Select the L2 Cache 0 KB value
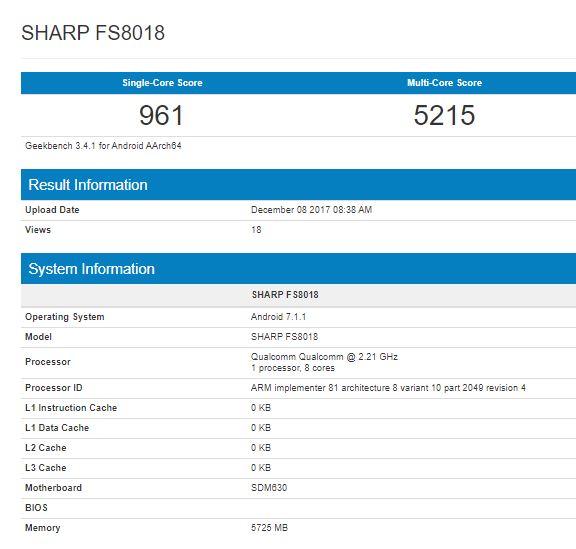Screen dimensions: 576x549 point(261,448)
